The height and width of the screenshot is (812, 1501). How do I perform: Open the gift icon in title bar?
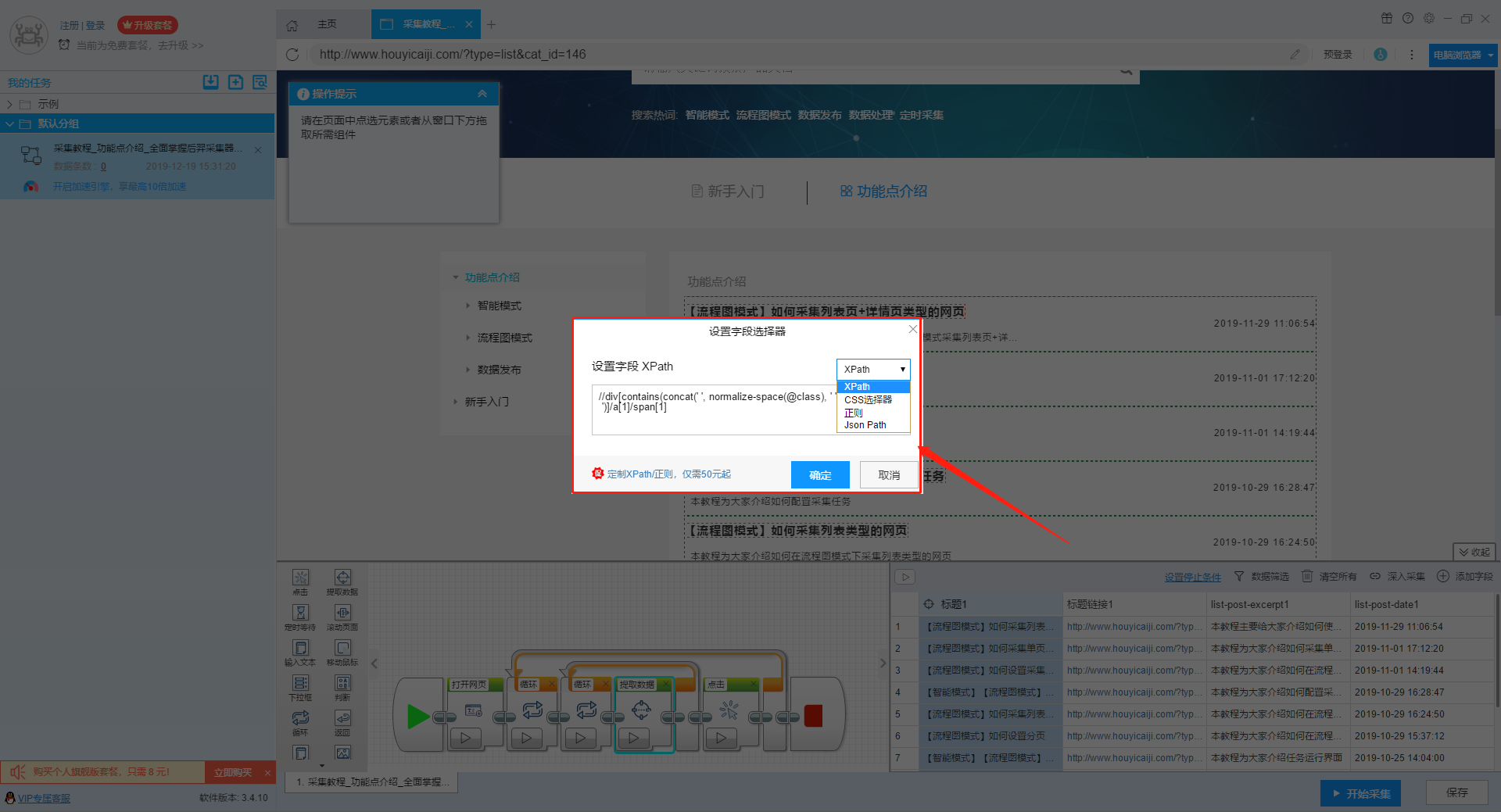(1387, 18)
